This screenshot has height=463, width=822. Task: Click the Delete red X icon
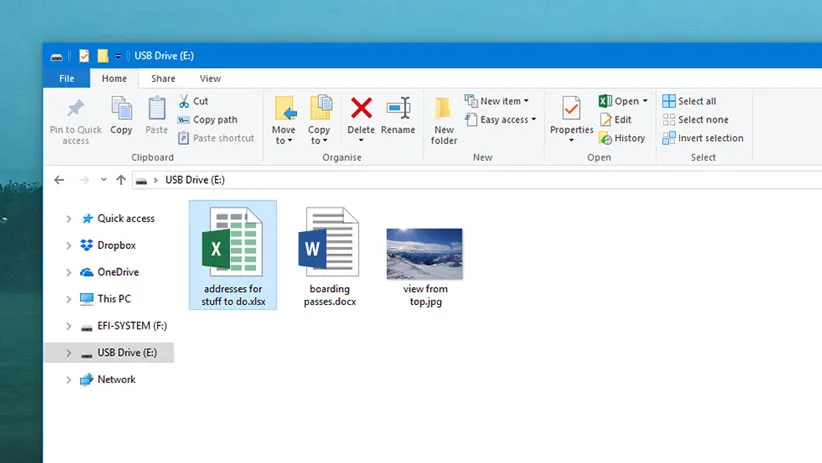[x=361, y=108]
